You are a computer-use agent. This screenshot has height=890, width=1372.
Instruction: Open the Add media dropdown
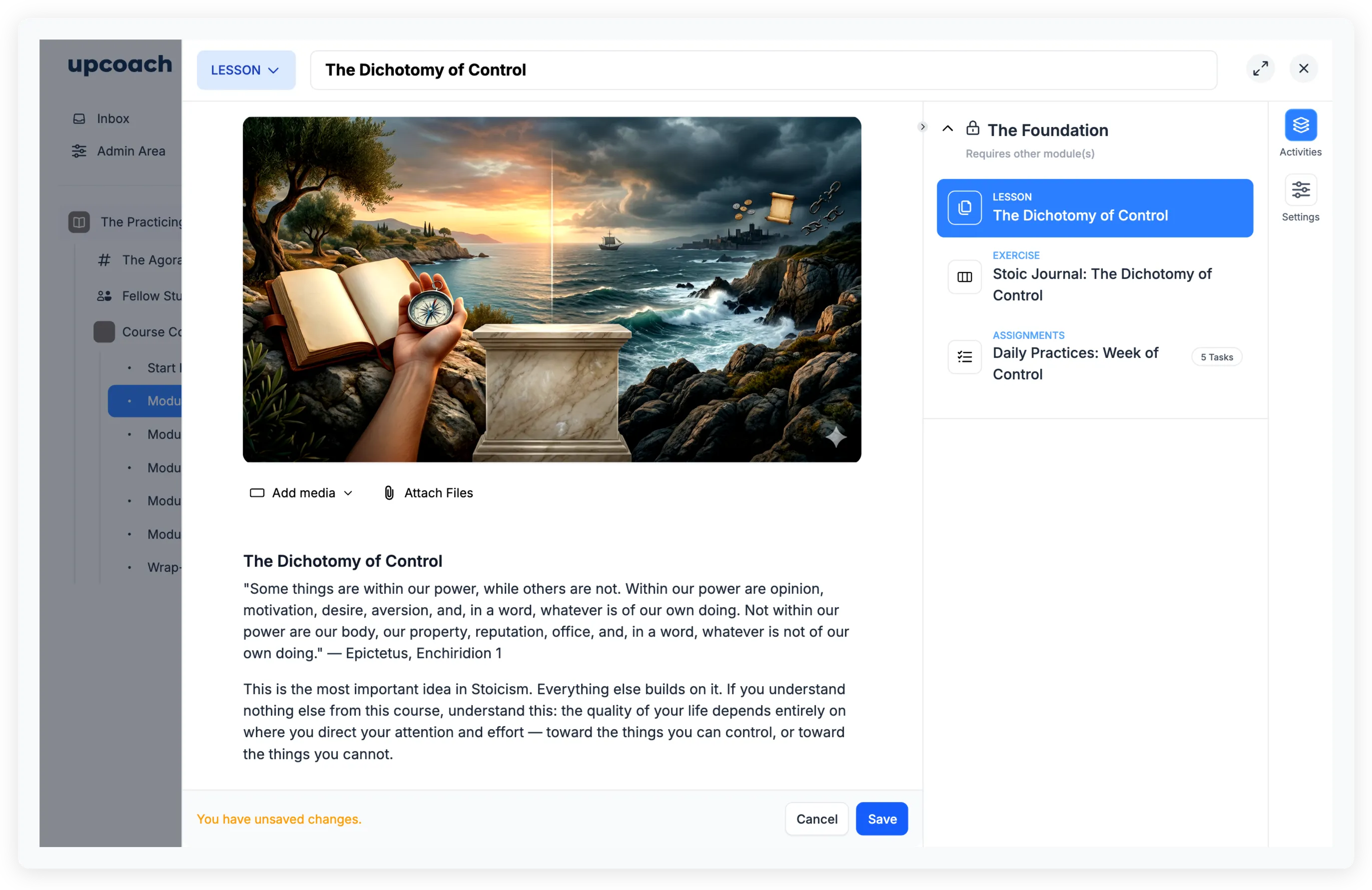pyautogui.click(x=301, y=492)
